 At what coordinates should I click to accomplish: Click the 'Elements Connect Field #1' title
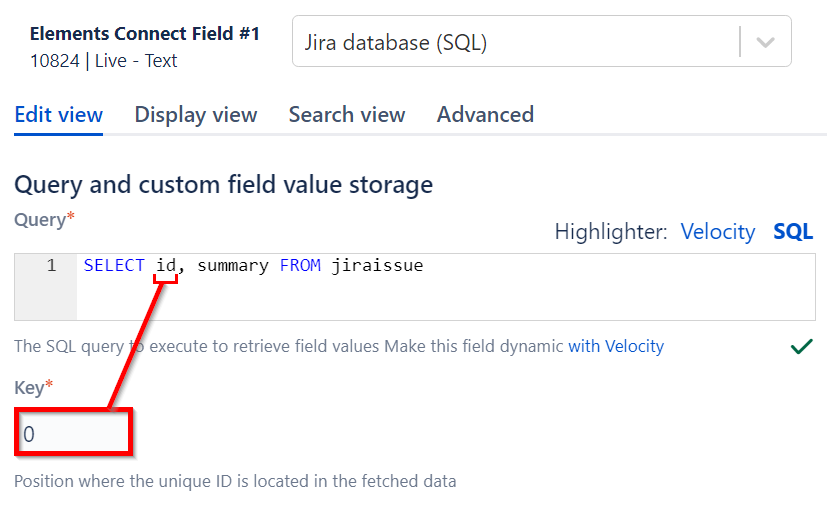tap(145, 33)
